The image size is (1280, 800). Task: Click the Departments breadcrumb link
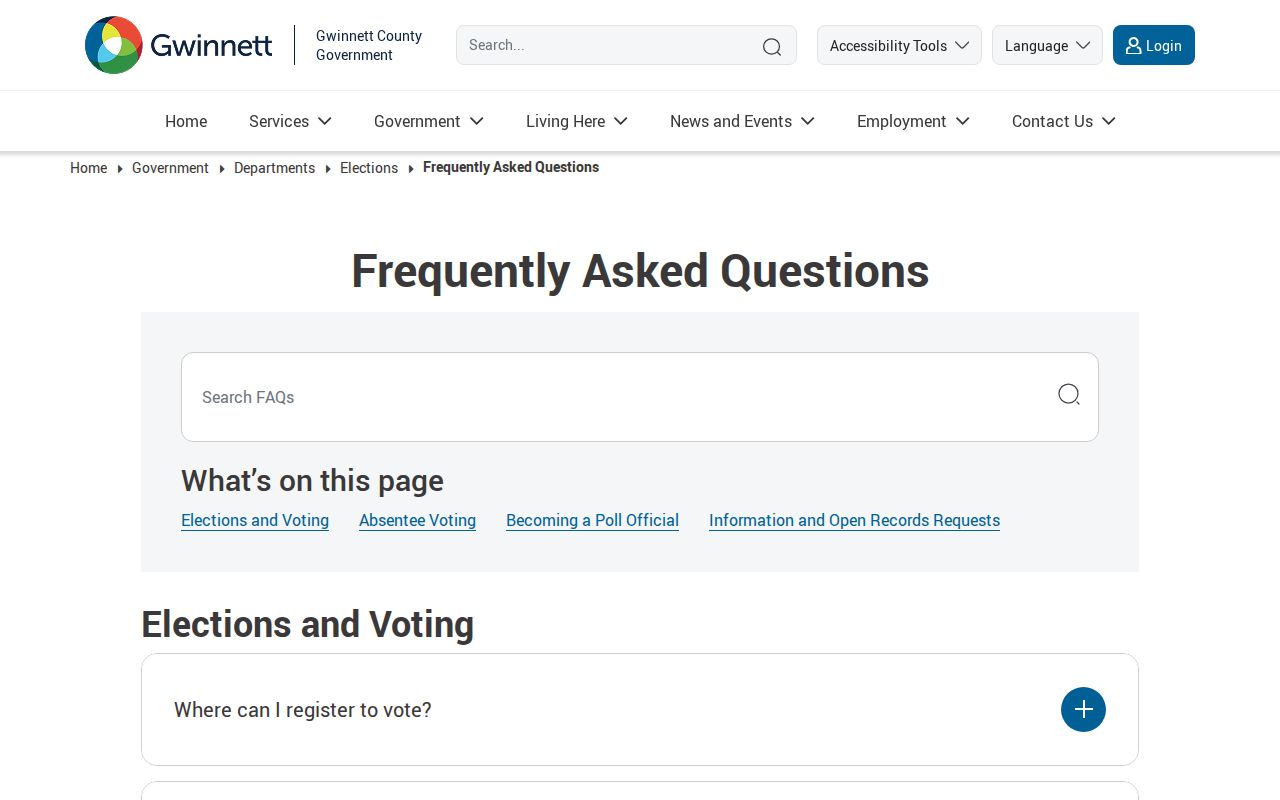tap(274, 168)
